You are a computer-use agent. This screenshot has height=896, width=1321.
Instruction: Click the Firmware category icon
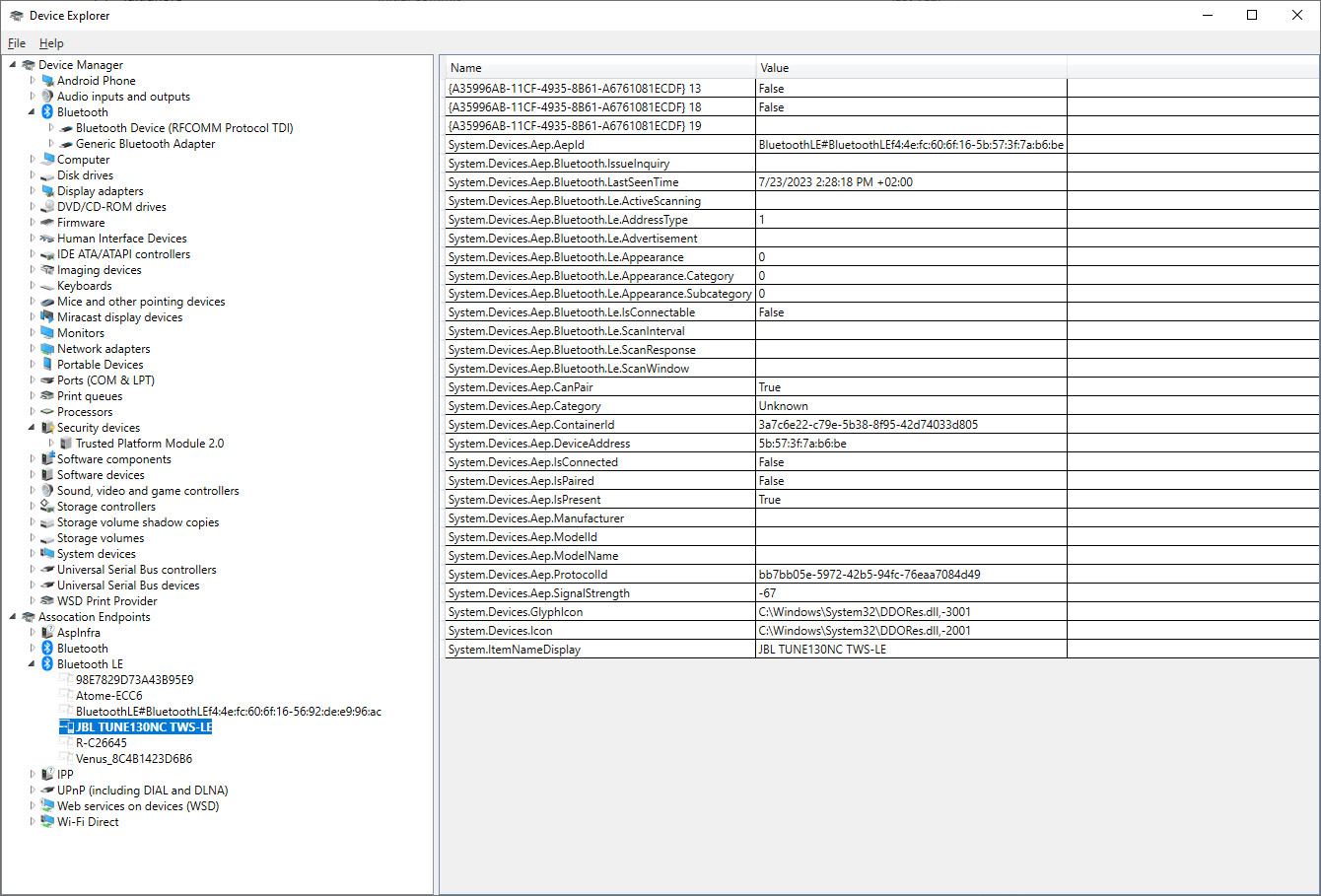[47, 223]
